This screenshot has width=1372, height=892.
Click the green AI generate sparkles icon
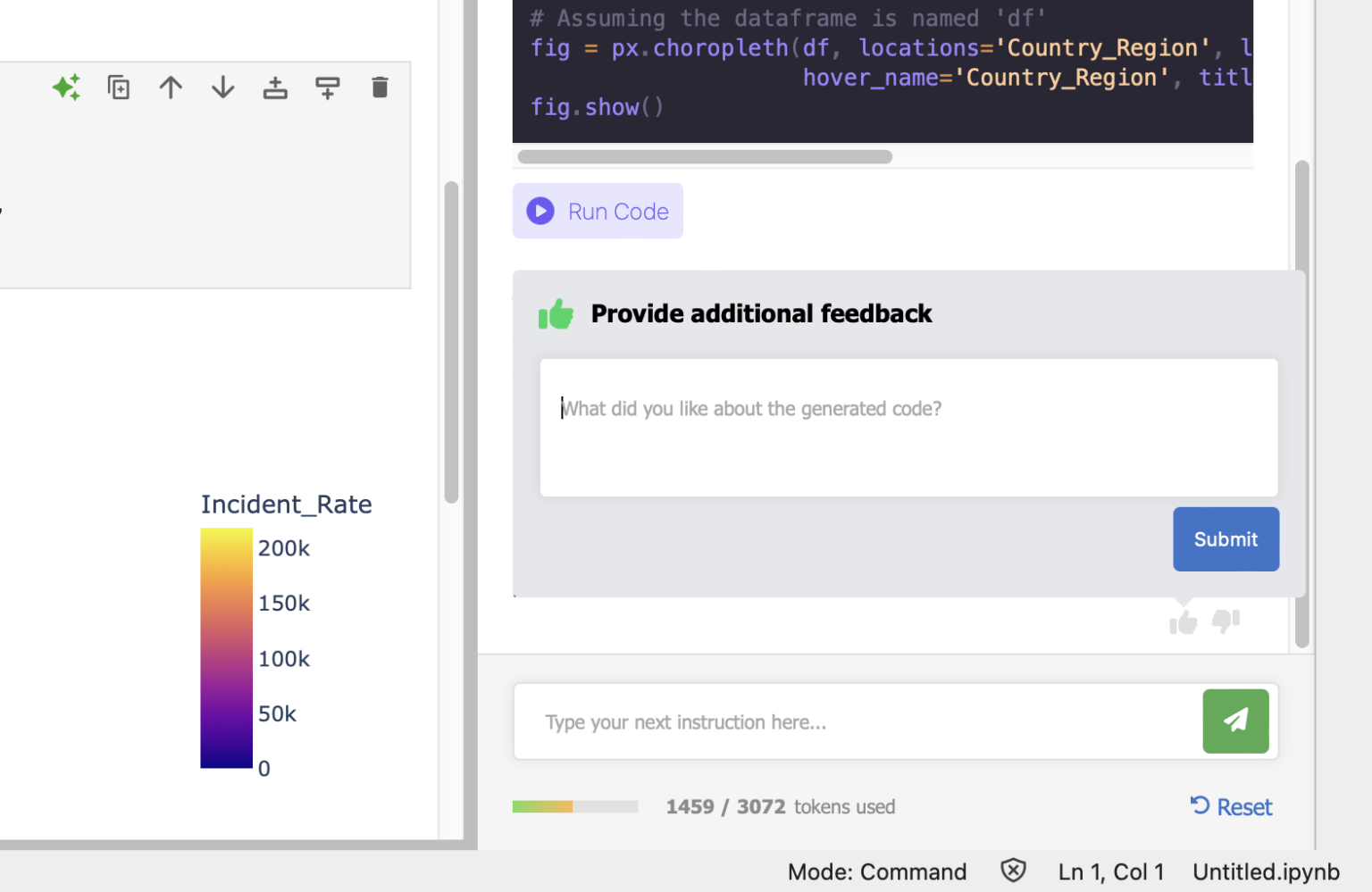pos(66,88)
